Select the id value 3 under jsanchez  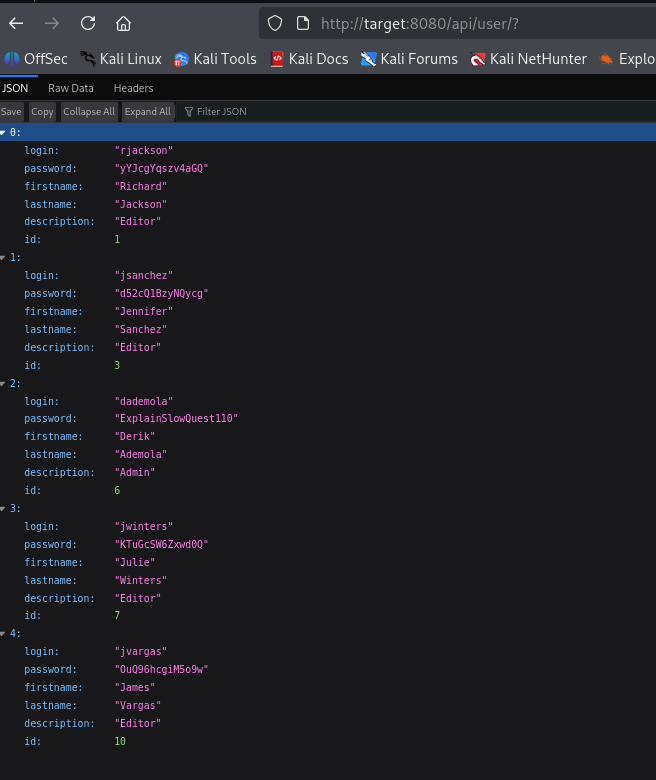click(117, 365)
